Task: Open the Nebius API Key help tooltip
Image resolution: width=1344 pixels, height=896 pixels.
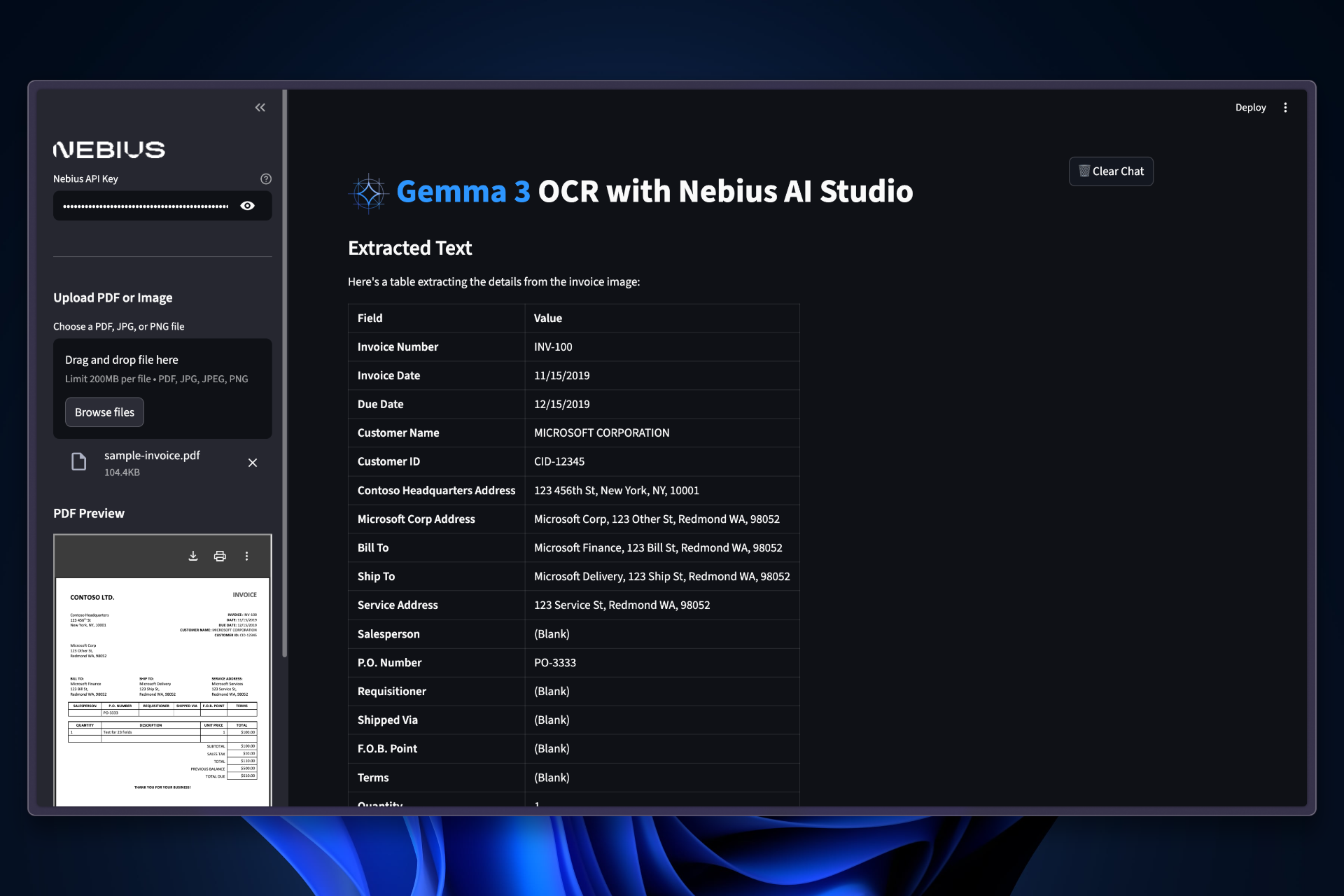Action: point(266,178)
